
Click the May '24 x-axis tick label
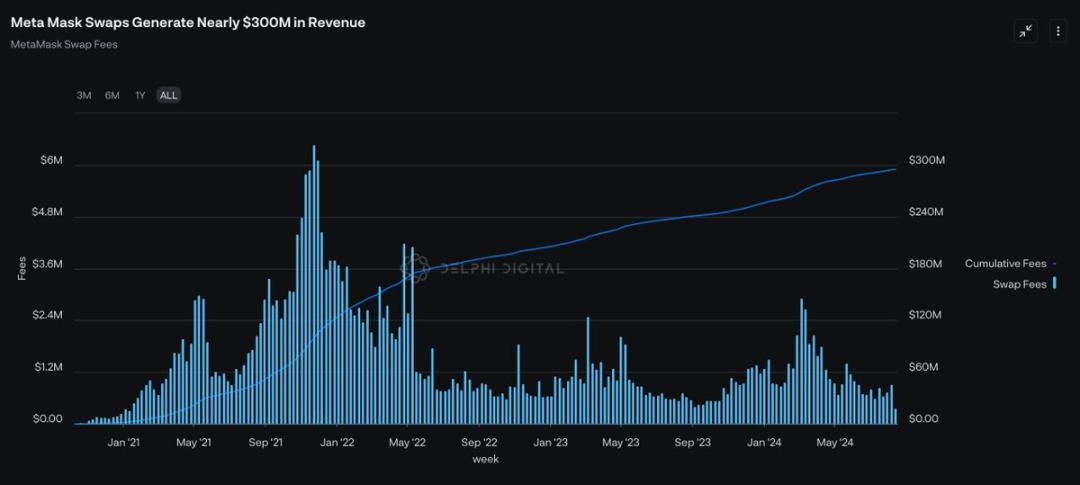coord(834,442)
